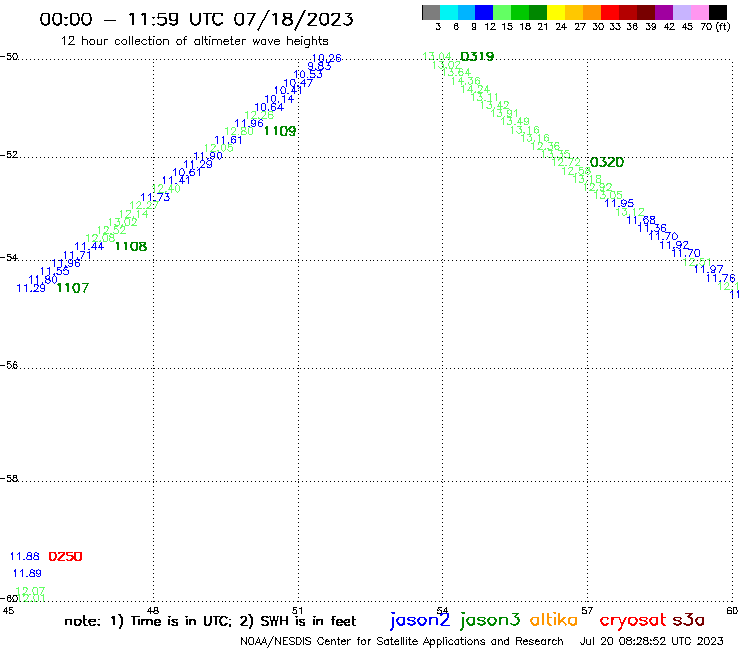Screen dimensions: 740x650
Task: Click the "Jul 20 08:28:52 UTC 2023" timestamp
Action: coord(651,642)
